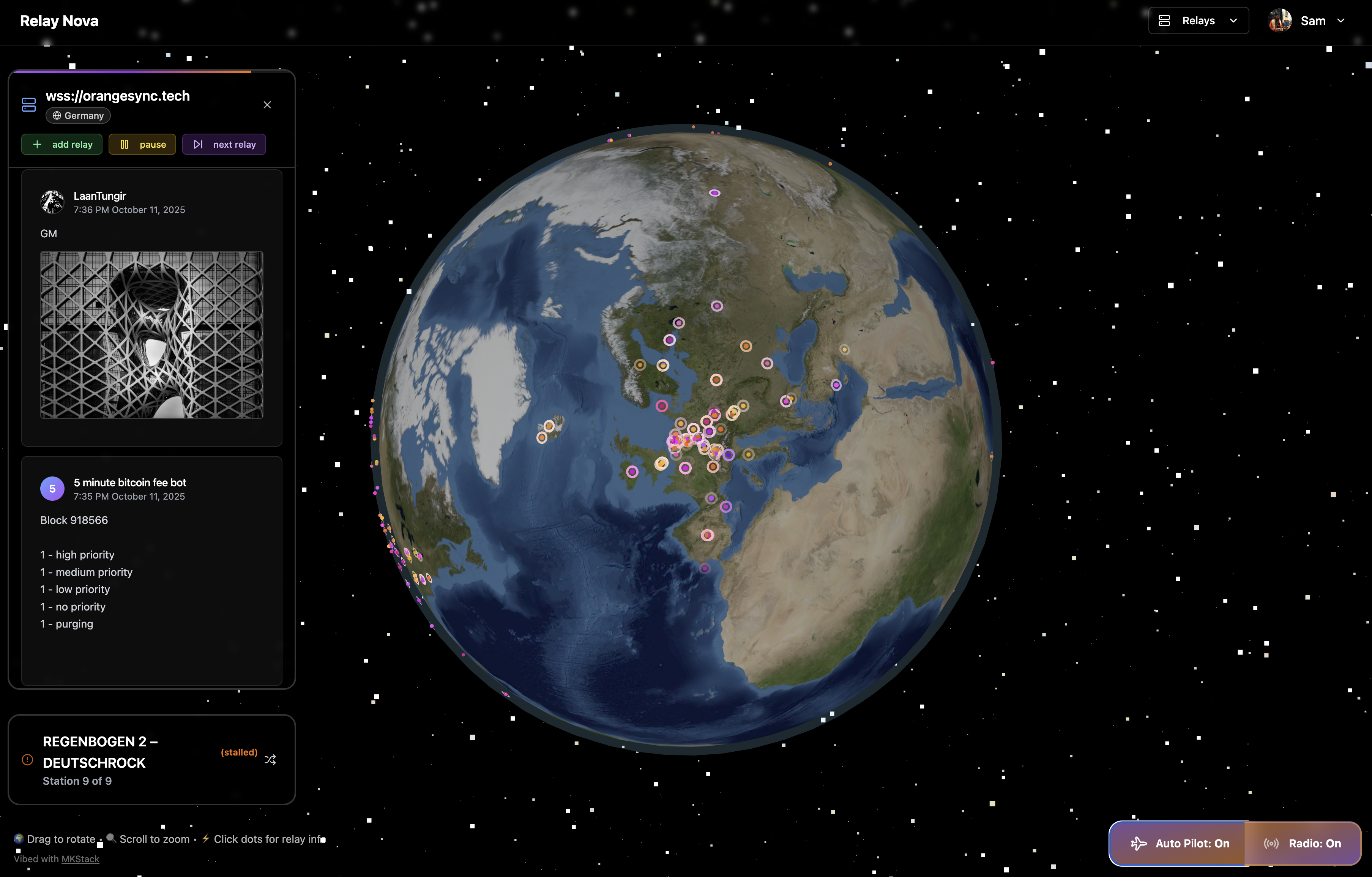Click the stalled warning icon

point(27,760)
